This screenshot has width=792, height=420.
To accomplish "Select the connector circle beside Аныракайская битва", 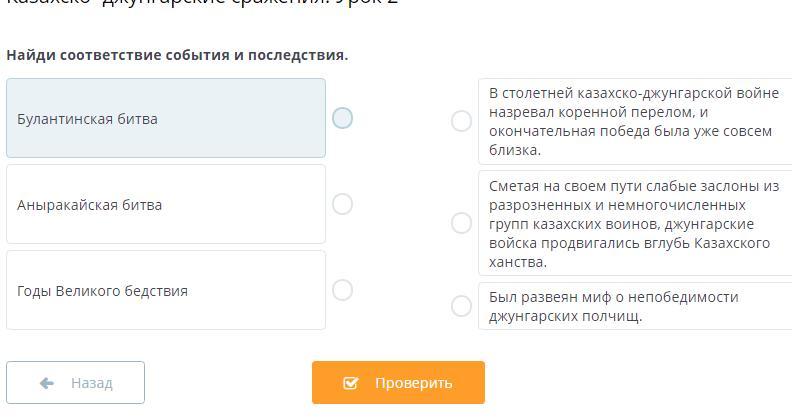I will pos(342,204).
